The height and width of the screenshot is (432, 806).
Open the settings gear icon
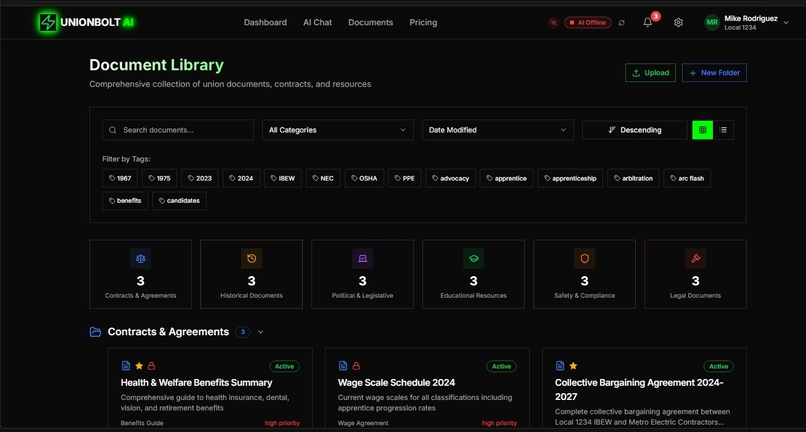[679, 23]
